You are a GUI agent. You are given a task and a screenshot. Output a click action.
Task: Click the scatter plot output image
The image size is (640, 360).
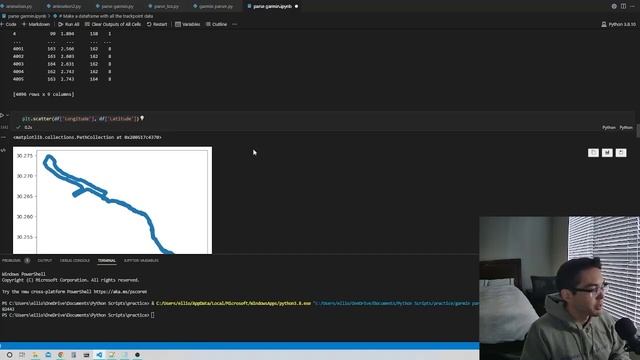[112, 200]
